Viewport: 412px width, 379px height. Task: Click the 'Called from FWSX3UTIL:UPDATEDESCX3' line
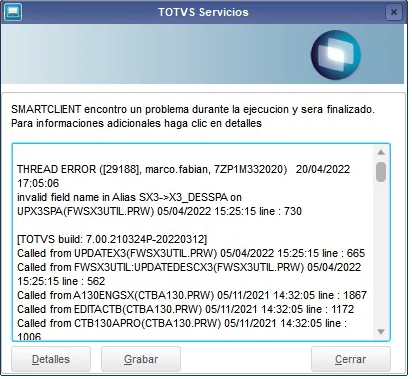coord(189,267)
